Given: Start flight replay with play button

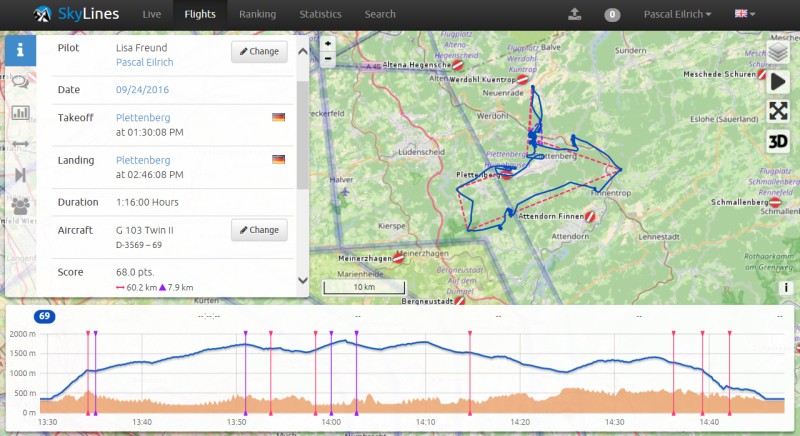Looking at the screenshot, I should [778, 82].
